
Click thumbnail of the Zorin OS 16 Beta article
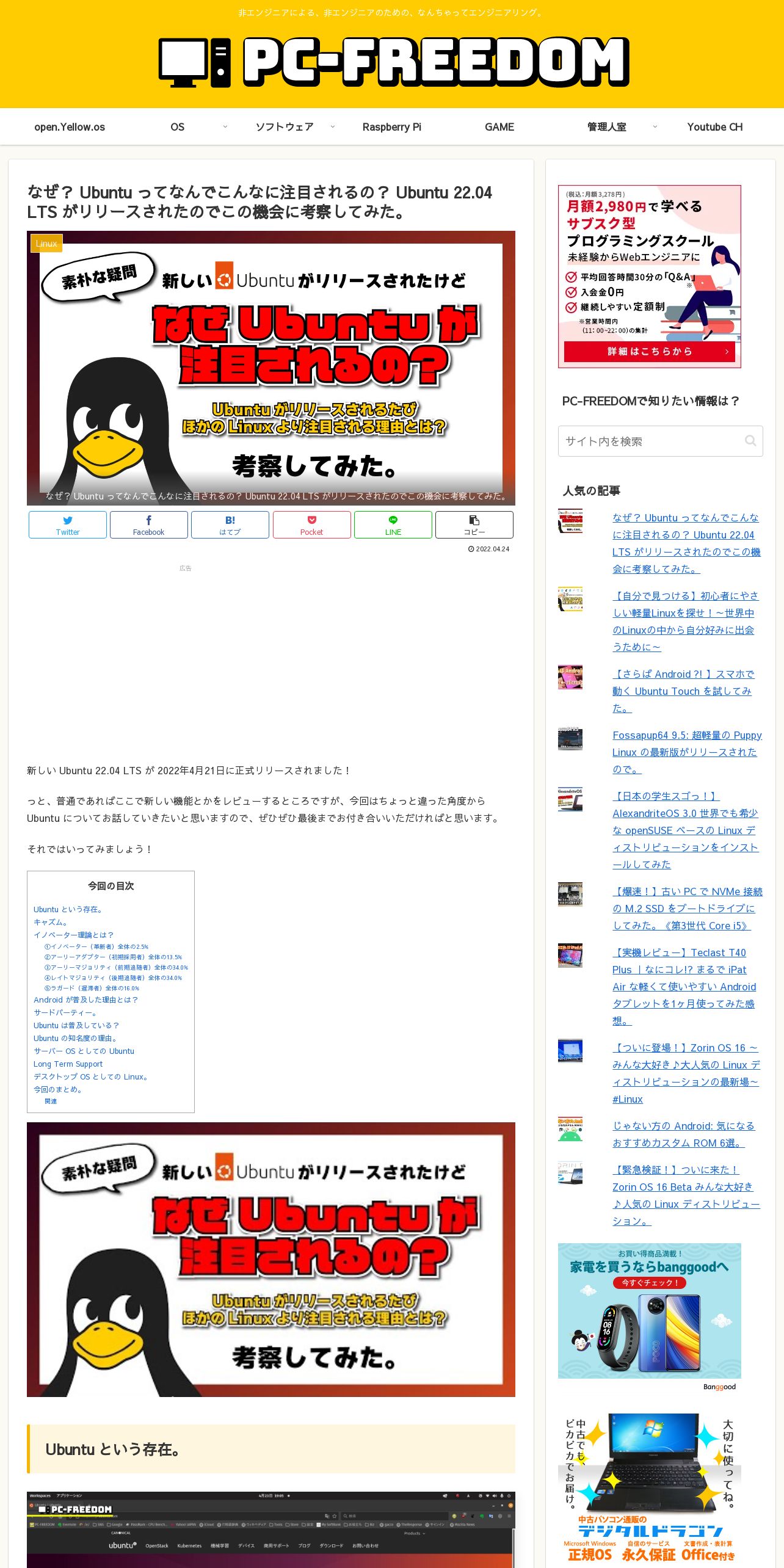tap(570, 1174)
